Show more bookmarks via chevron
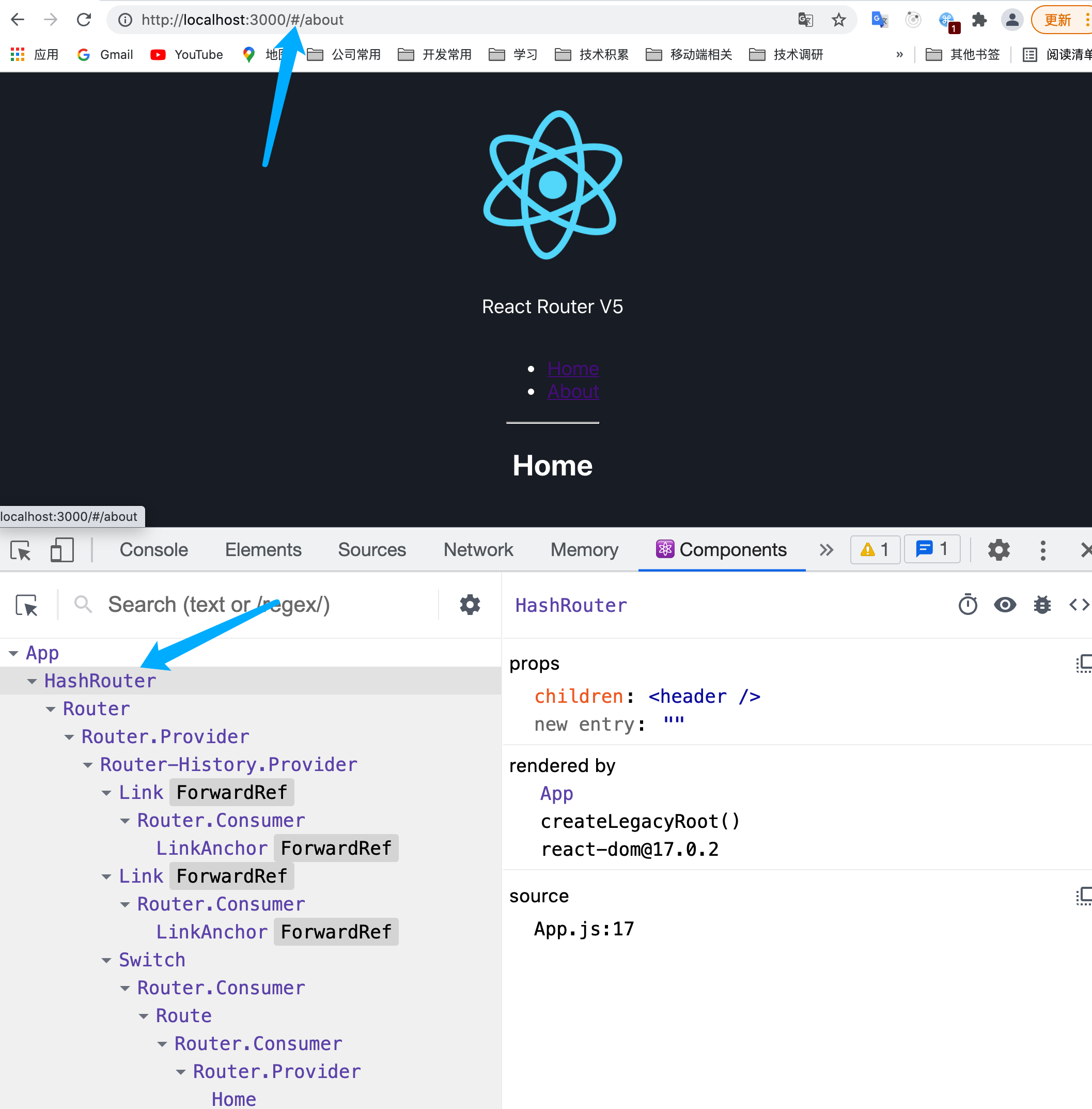Viewport: 1092px width, 1109px height. 899,54
